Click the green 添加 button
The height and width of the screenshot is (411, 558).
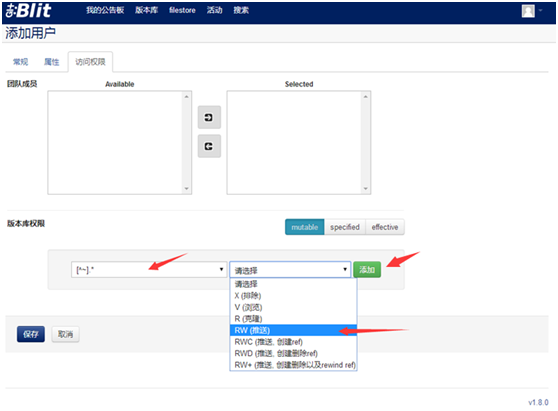(x=367, y=270)
